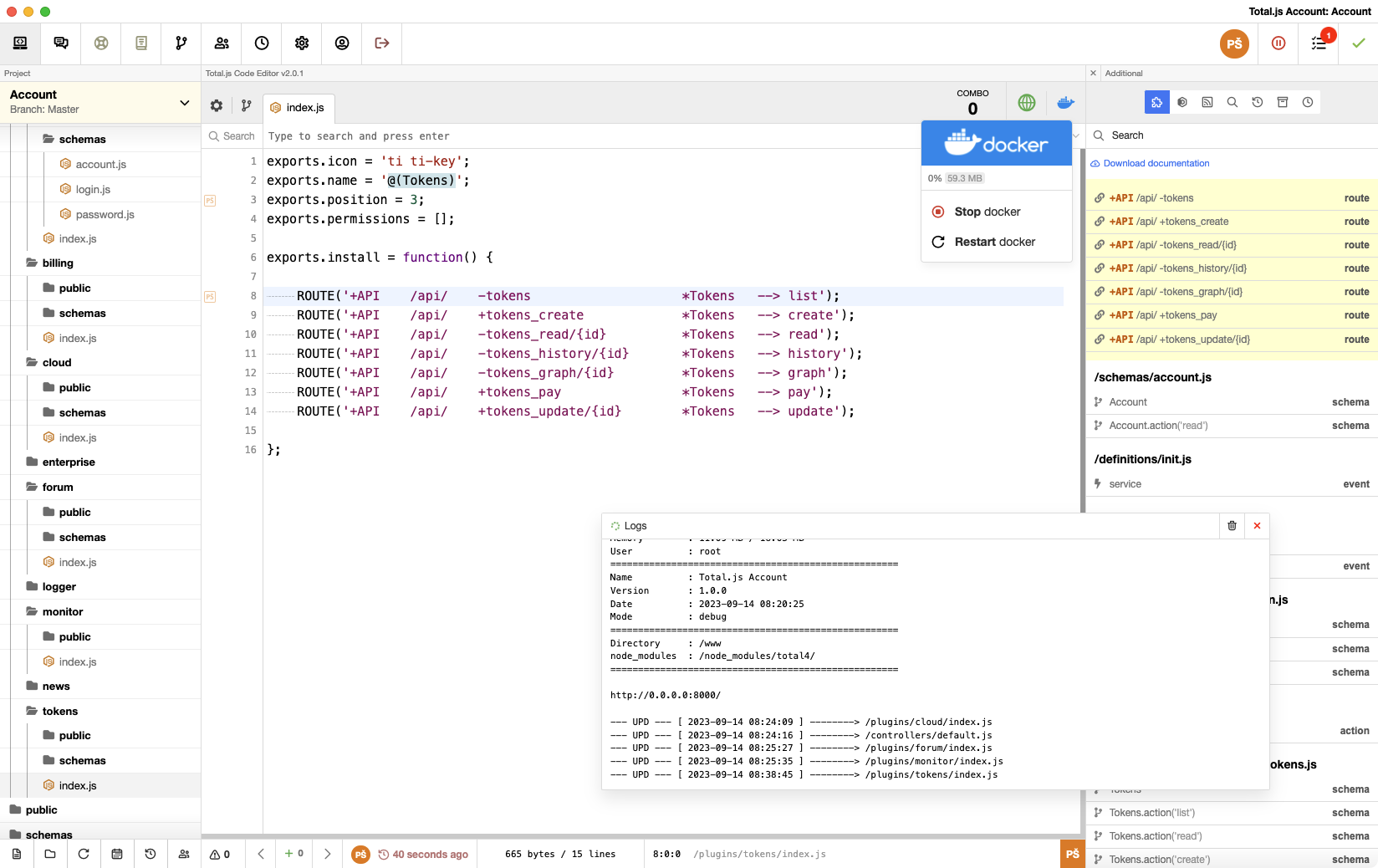Open the +API /api/ -tokens route entry
This screenshot has height=868, width=1378.
(x=1232, y=198)
